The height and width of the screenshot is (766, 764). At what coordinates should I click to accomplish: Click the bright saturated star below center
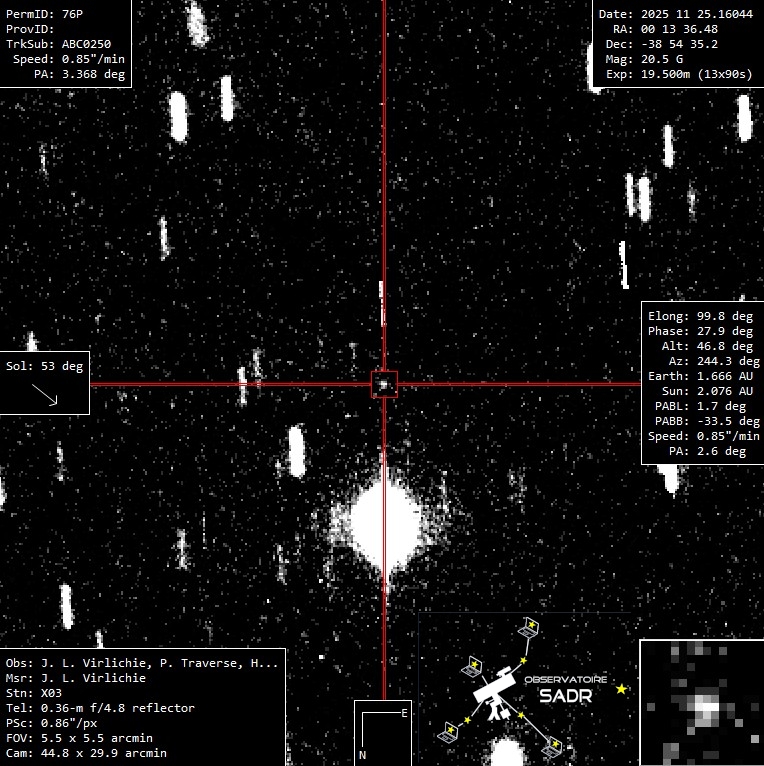(x=384, y=525)
